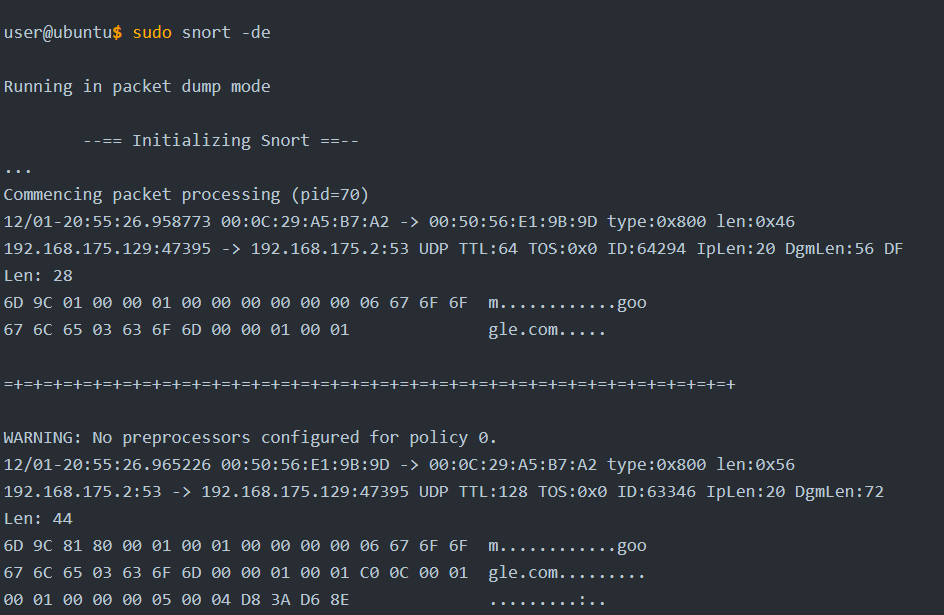Screen dimensions: 944x615
Task: Click 'DgmLen:72' in response packet
Action: [839, 492]
